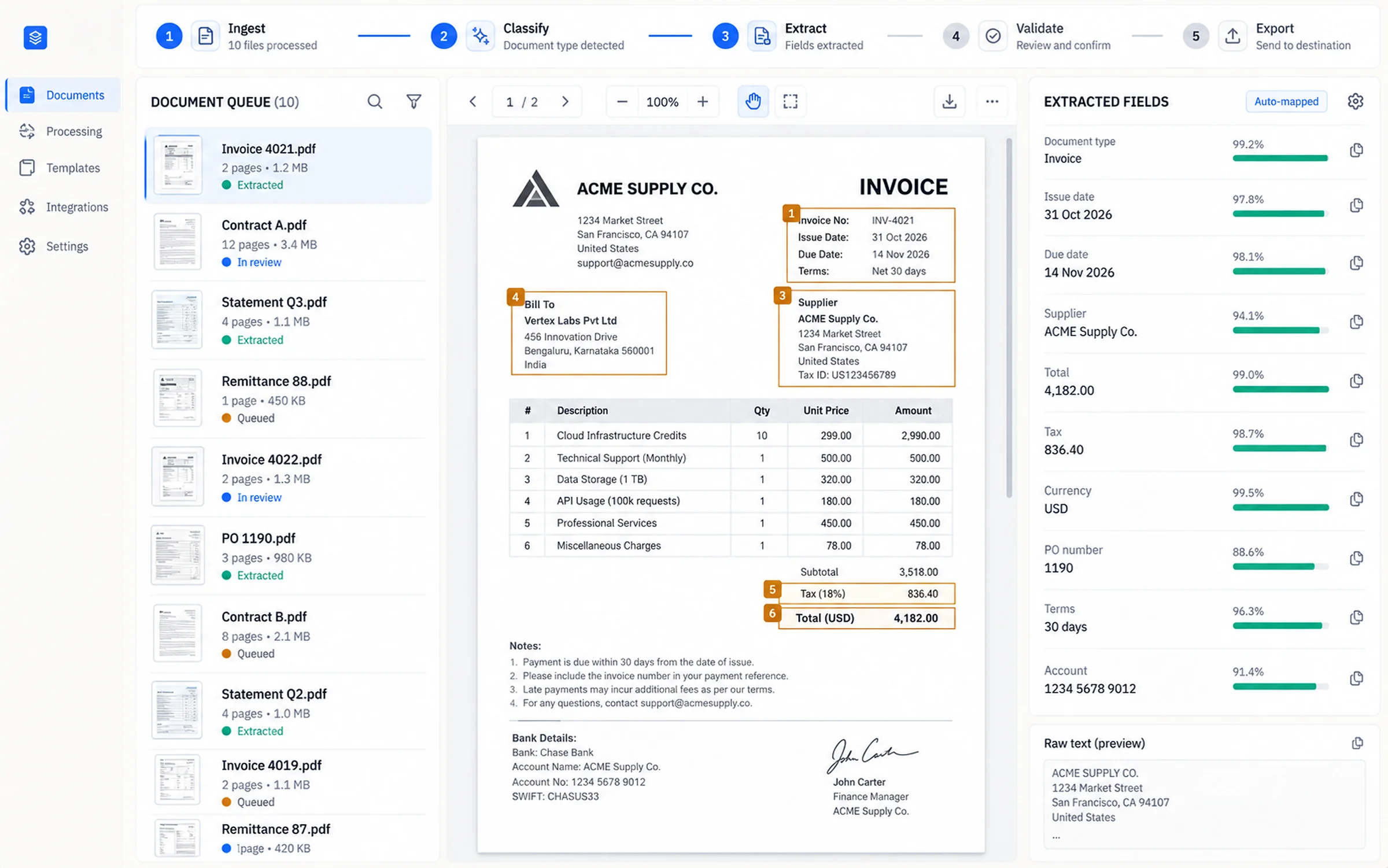Viewport: 1388px width, 868px height.
Task: Select Invoice 4019.pdf in the queue
Action: tap(288, 783)
